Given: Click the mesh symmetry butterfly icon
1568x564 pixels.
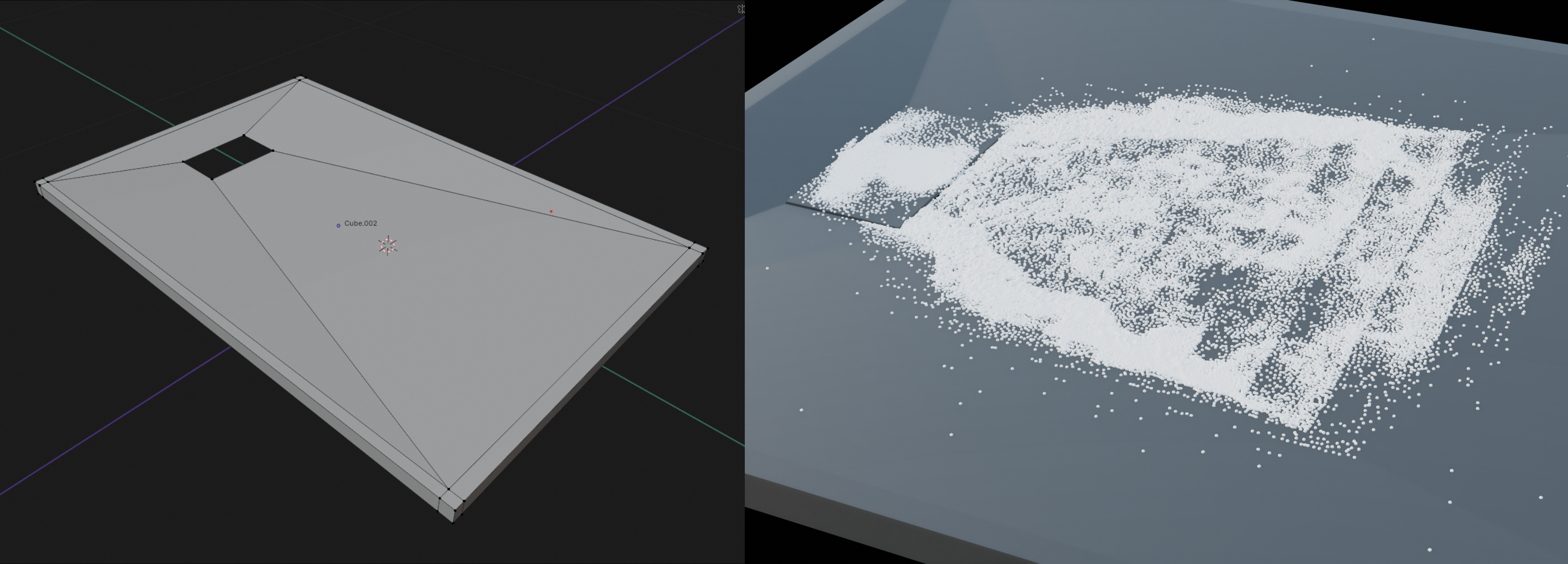Looking at the screenshot, I should coord(741,8).
